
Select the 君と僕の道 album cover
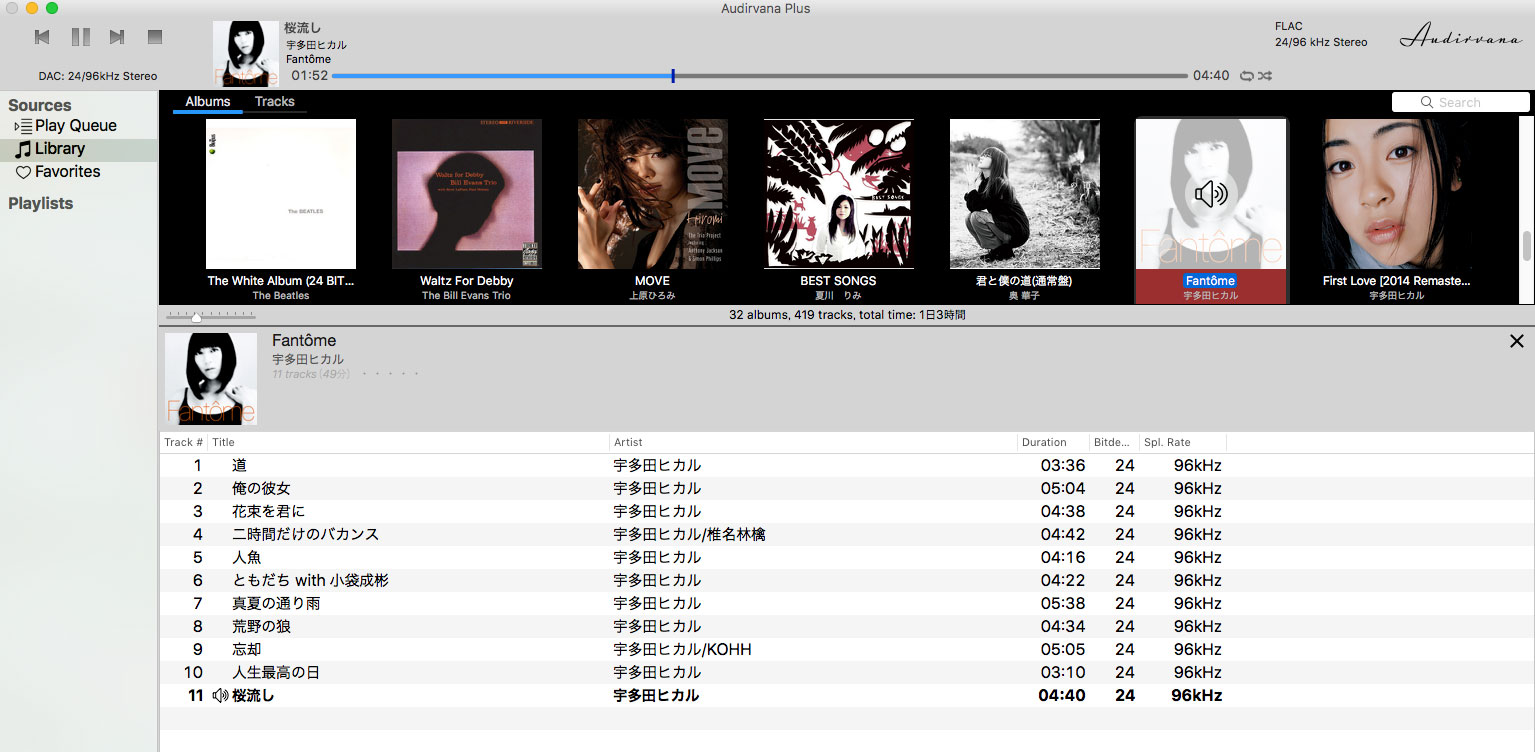tap(1025, 194)
